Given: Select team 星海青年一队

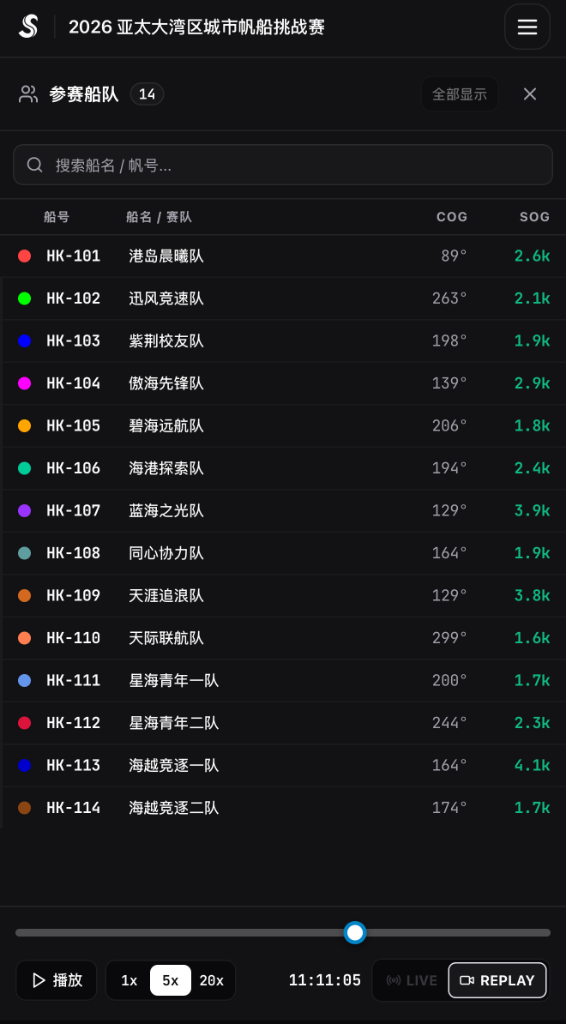Looking at the screenshot, I should click(174, 680).
